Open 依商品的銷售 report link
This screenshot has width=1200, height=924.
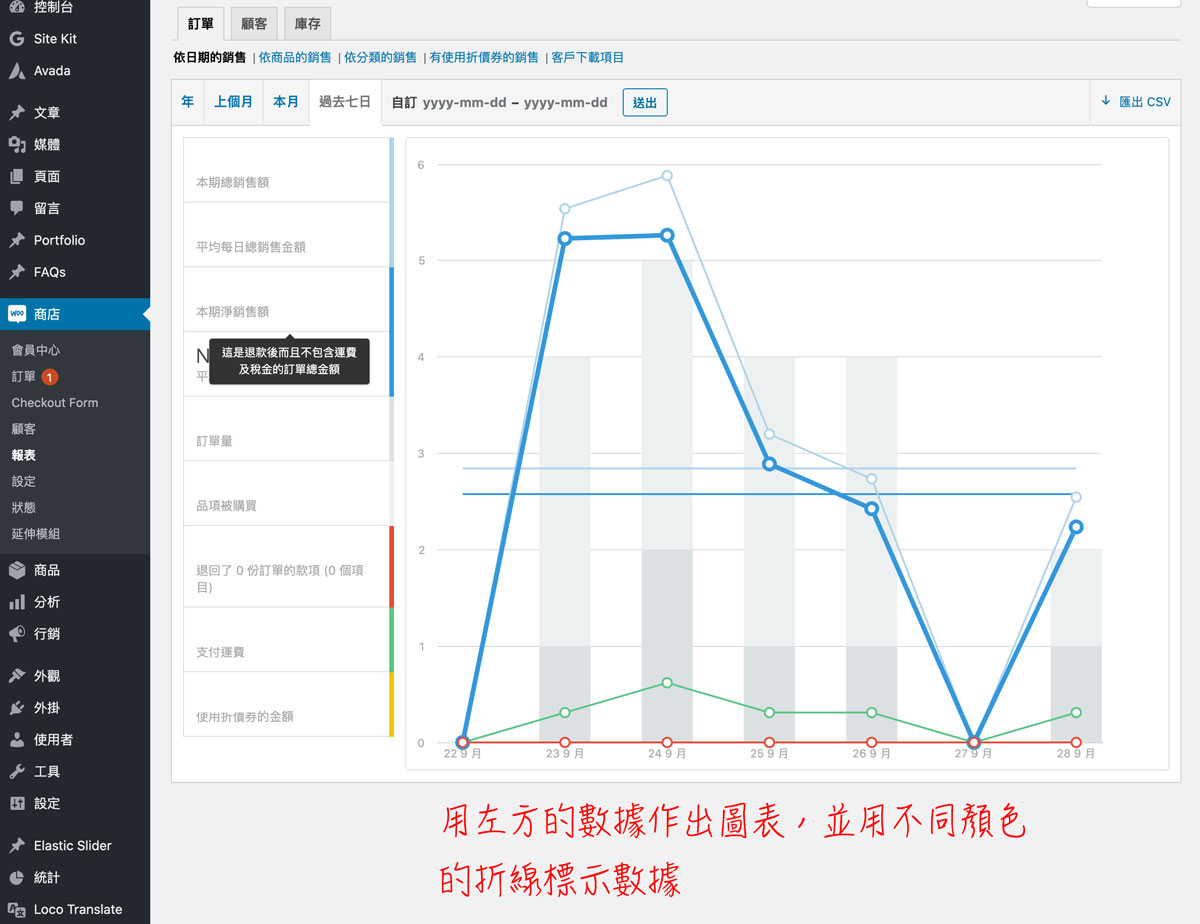(295, 58)
